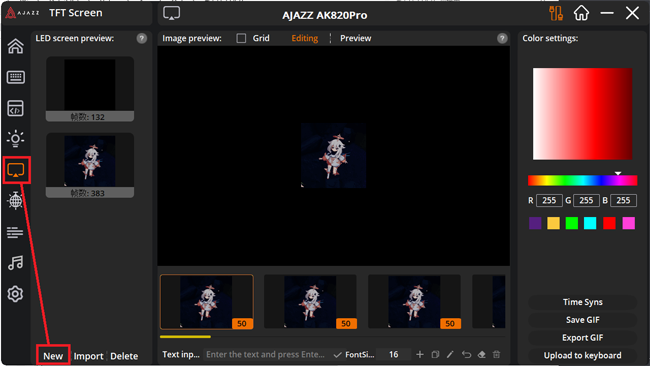650x366 pixels.
Task: Confirm text with checkmark icon
Action: coord(337,355)
